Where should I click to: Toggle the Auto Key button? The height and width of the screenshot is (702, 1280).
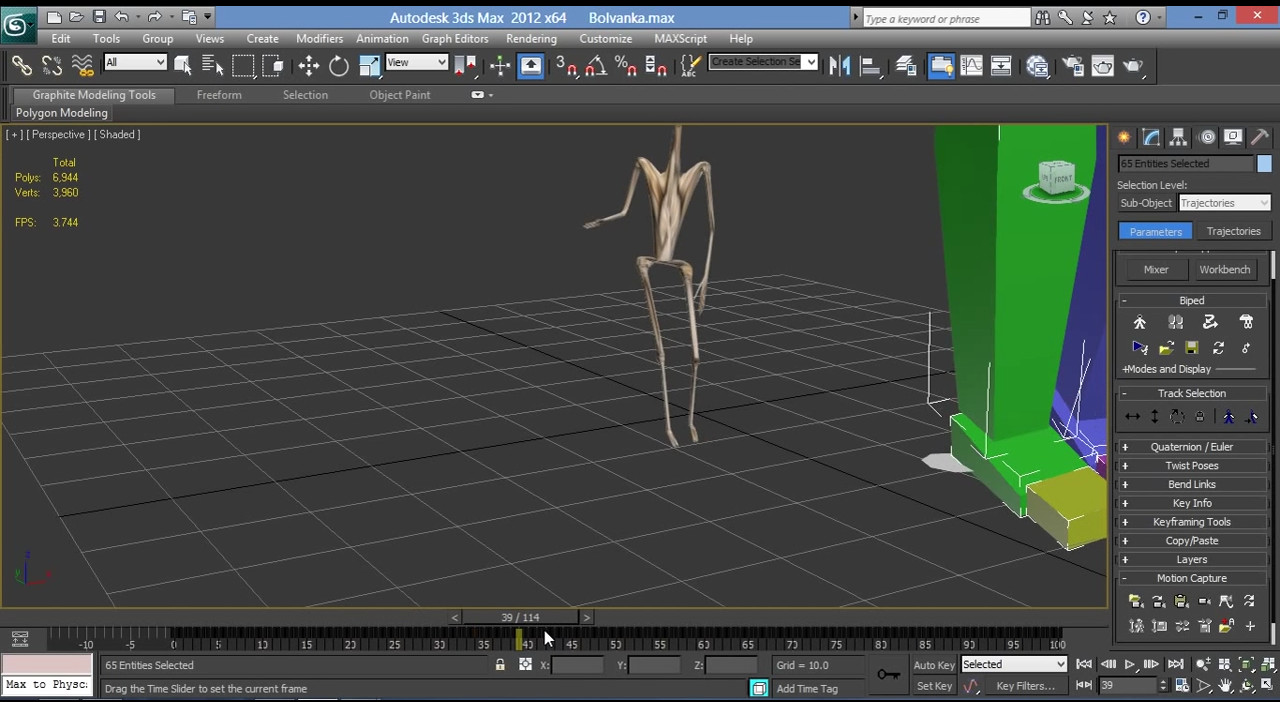coord(934,665)
